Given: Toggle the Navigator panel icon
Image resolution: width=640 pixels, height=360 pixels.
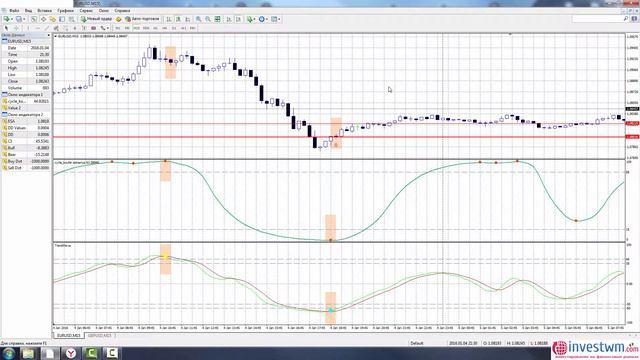Looking at the screenshot, I should click(53, 19).
